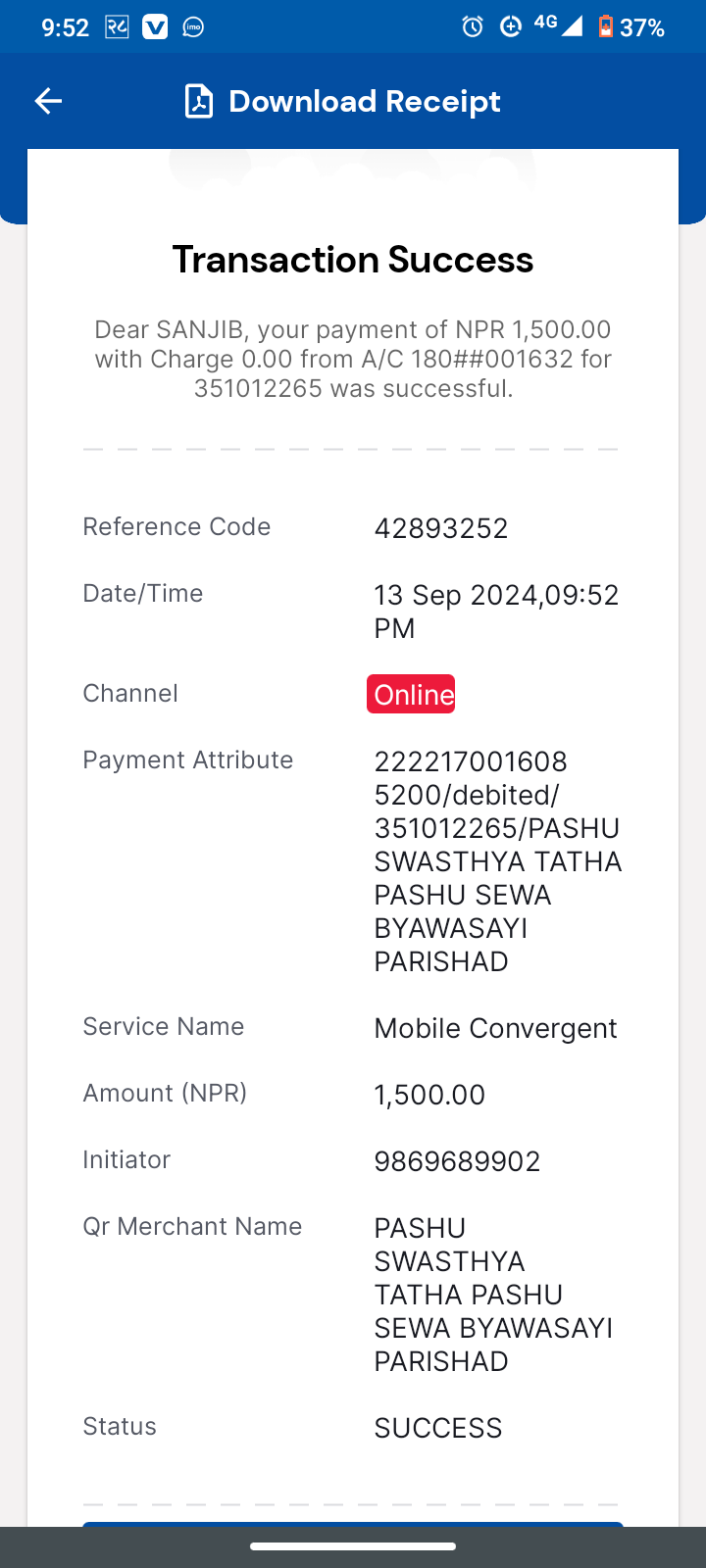Tap the battery indicator icon
This screenshot has width=706, height=1568.
[x=606, y=26]
